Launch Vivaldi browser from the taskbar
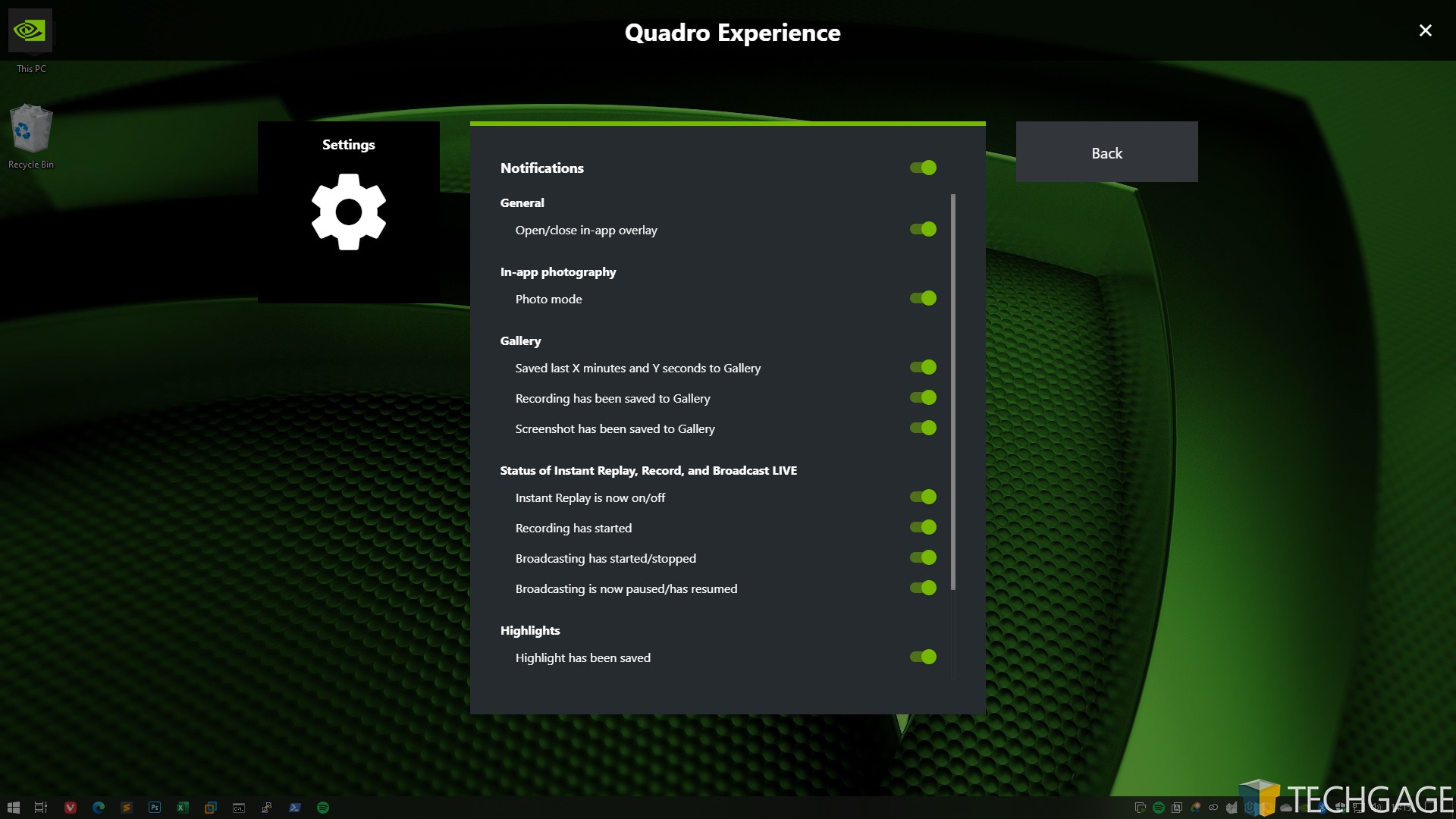Viewport: 1456px width, 819px height. click(x=70, y=808)
